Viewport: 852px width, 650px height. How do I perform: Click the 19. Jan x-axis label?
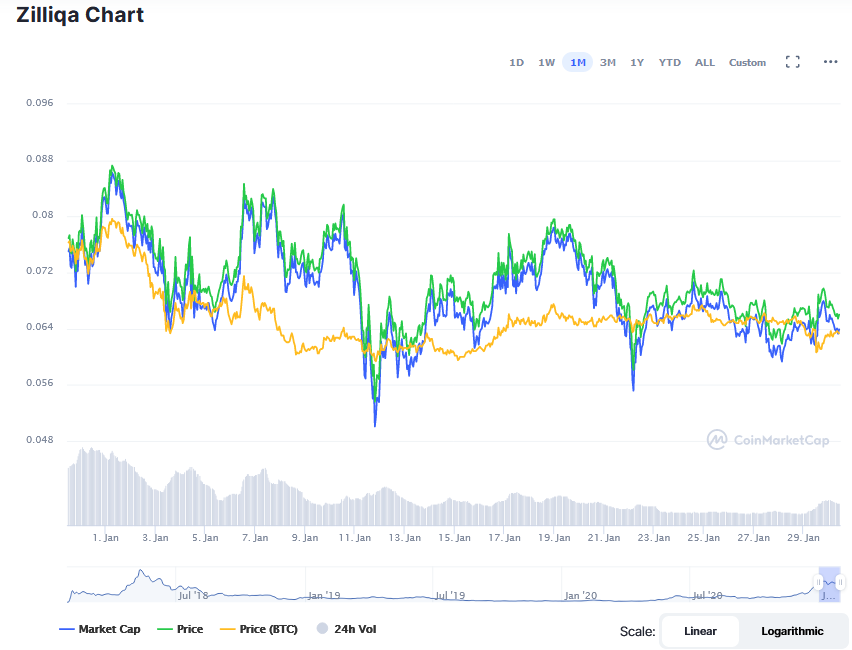pos(554,538)
